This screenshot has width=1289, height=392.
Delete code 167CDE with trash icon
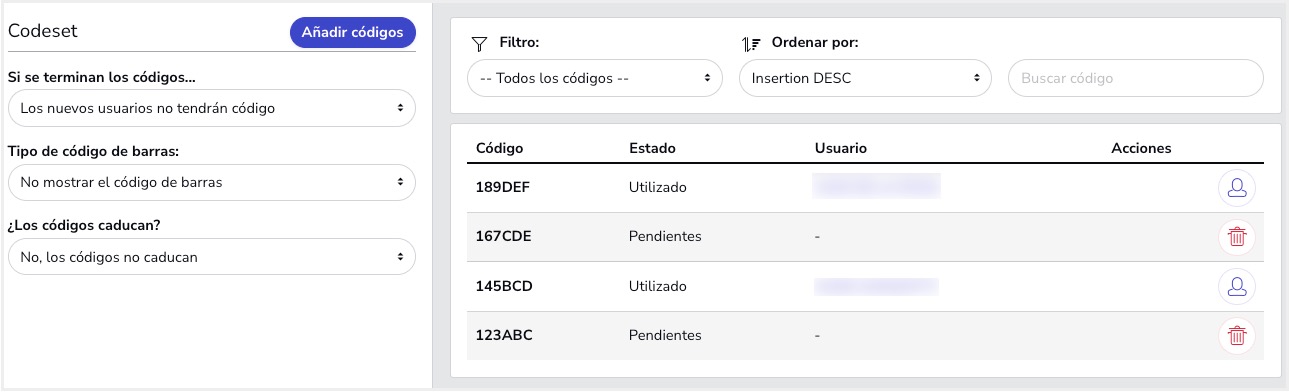(1237, 237)
